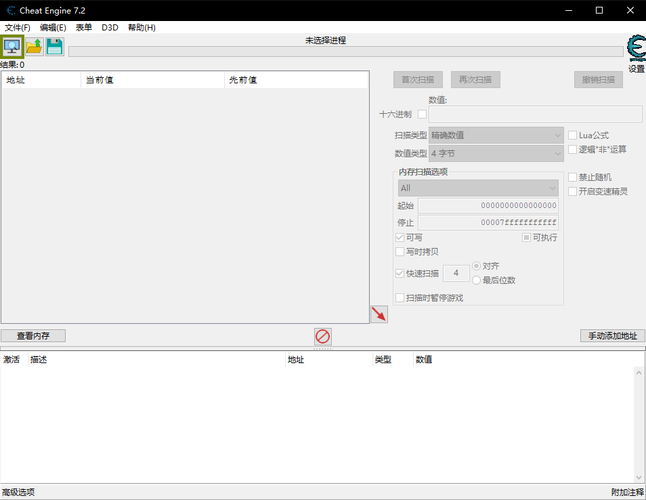Open the D3D menu
Screen dimensions: 646x500
click(110, 28)
